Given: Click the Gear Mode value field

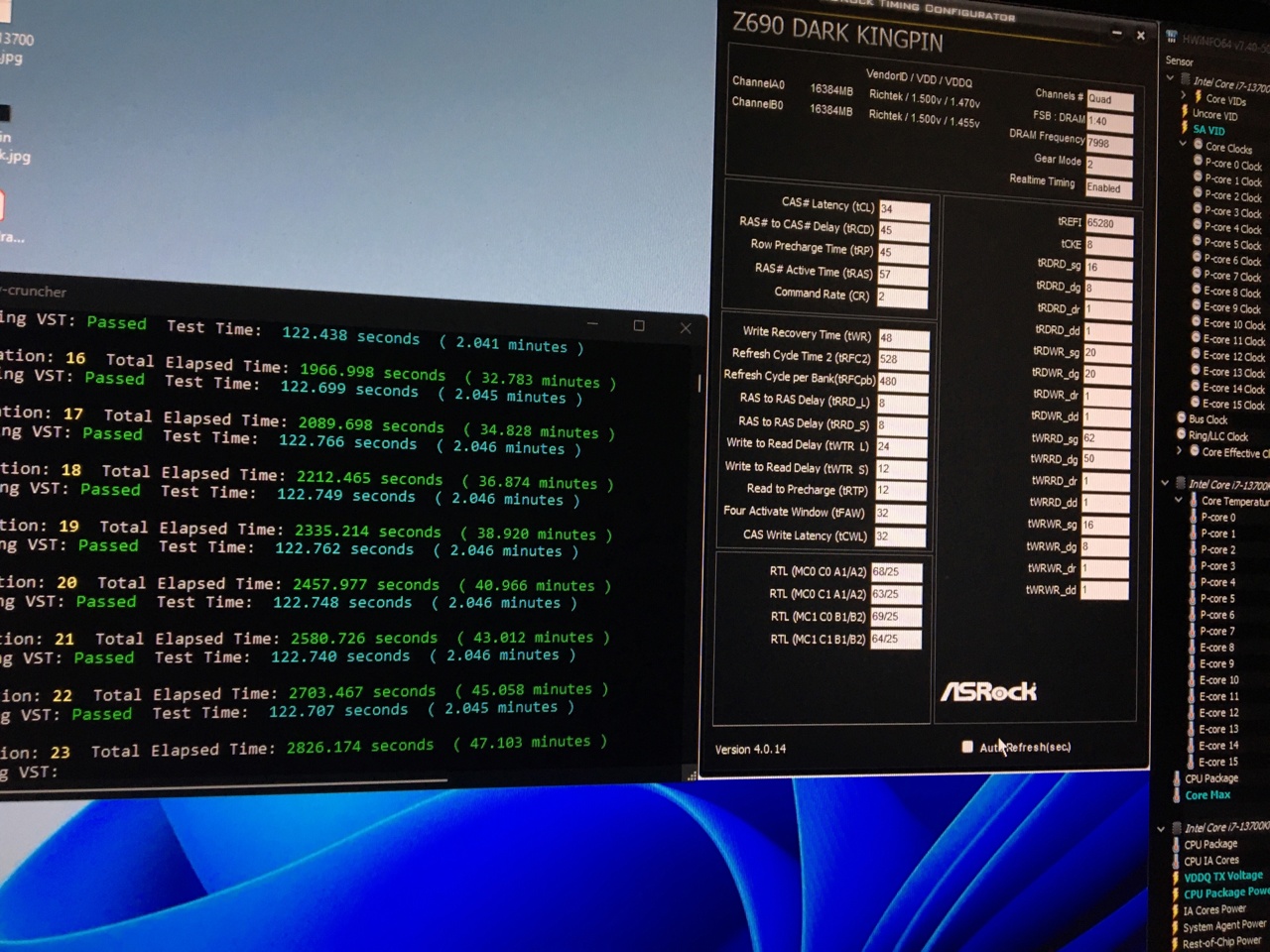Looking at the screenshot, I should [1109, 166].
